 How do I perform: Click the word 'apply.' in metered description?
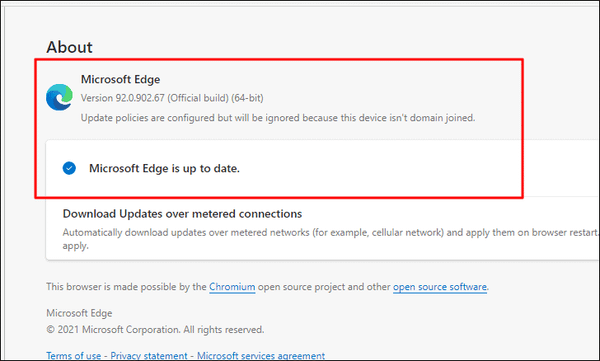click(75, 246)
